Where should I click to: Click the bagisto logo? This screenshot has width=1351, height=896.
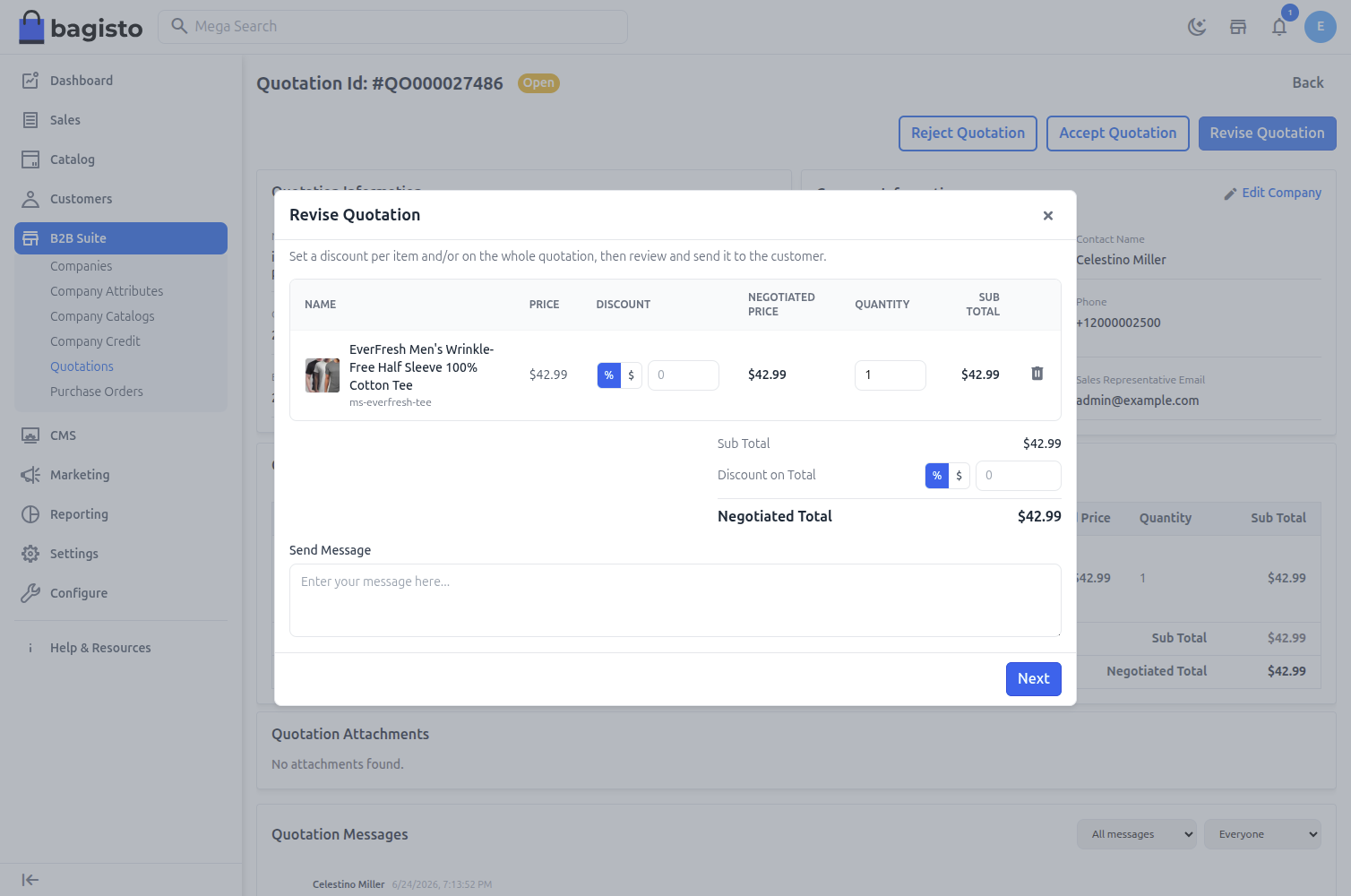(x=81, y=27)
